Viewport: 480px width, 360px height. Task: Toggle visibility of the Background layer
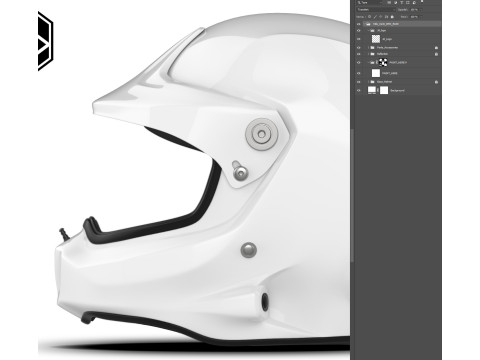(x=359, y=90)
